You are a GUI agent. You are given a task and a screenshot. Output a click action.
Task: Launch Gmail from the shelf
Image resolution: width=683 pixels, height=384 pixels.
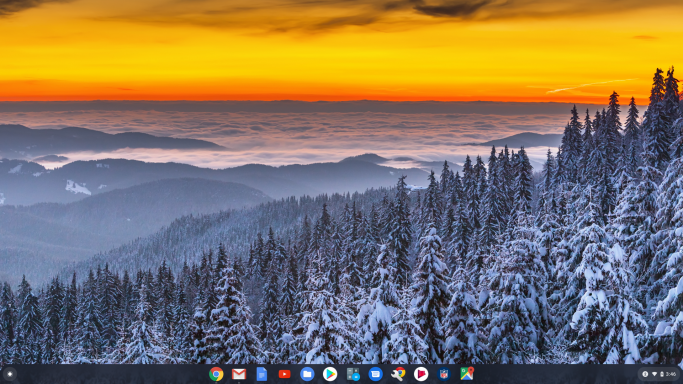point(239,374)
